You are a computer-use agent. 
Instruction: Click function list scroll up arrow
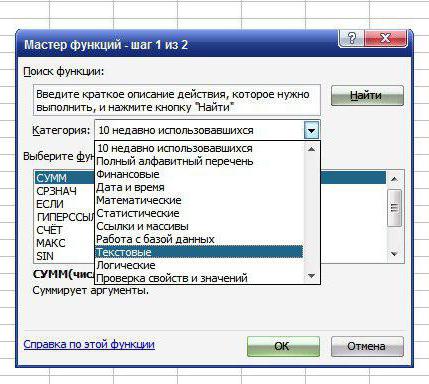click(395, 179)
